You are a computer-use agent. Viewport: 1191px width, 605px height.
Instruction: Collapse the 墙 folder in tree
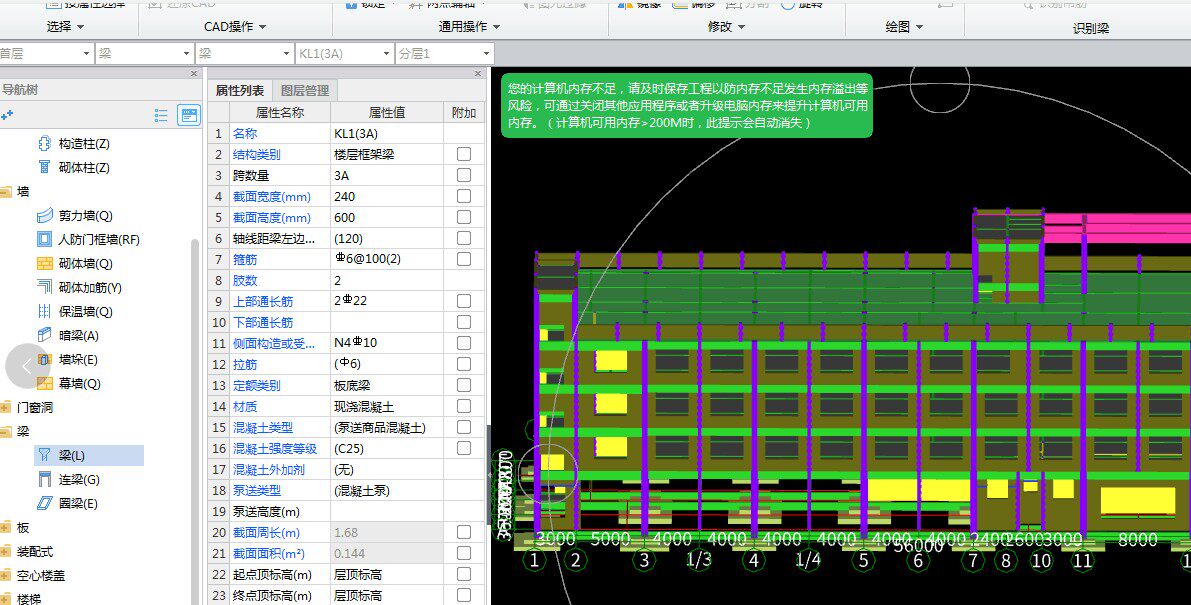coord(6,192)
